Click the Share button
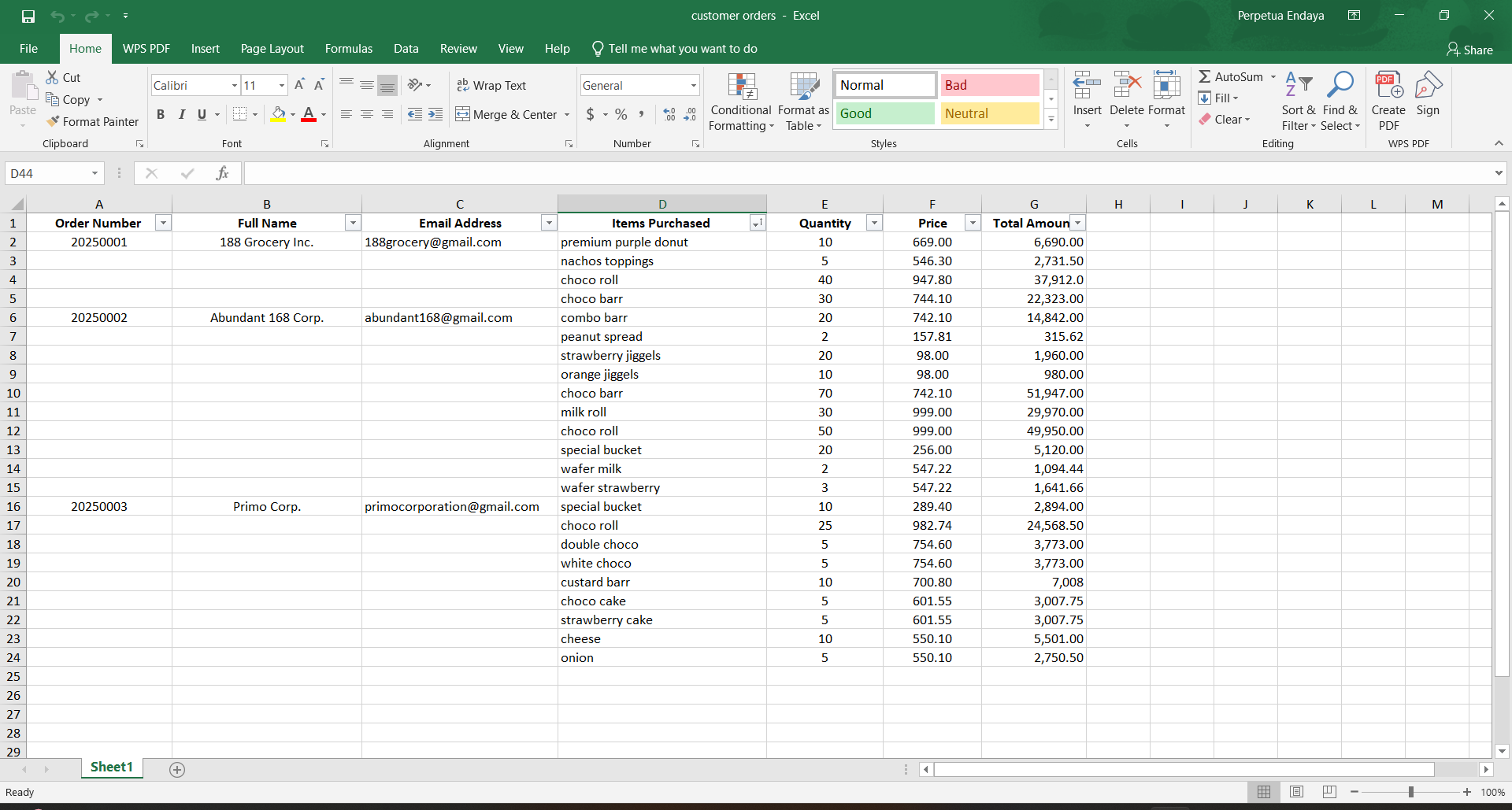The image size is (1512, 810). [1469, 50]
